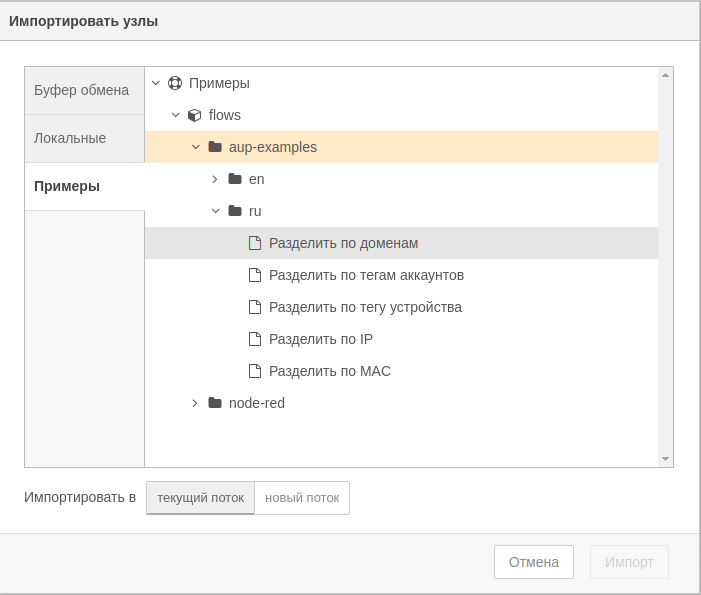Image resolution: width=701 pixels, height=595 pixels.
Task: Collapse the flows tree node
Action: (175, 115)
